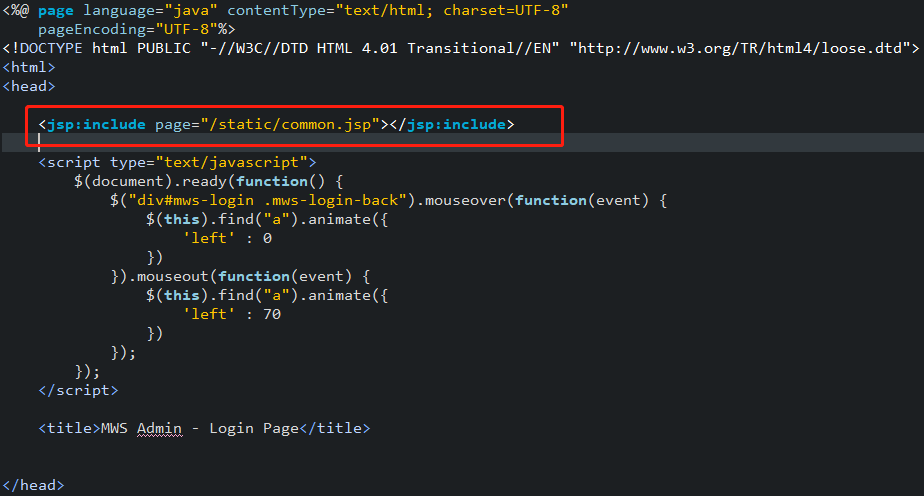Click the w3.org loose.dtd URL string

[x=740, y=48]
